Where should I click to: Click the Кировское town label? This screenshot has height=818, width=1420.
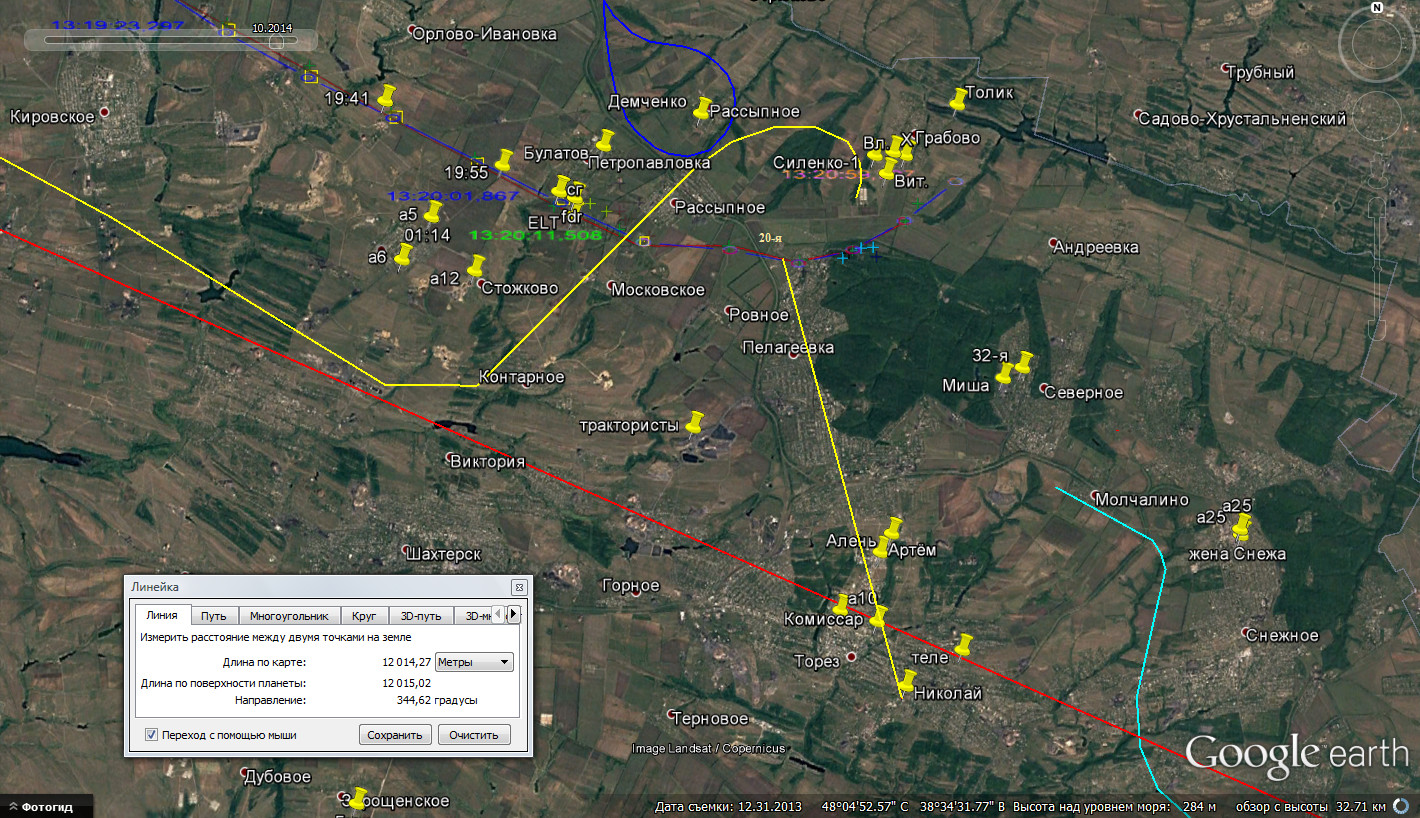52,117
